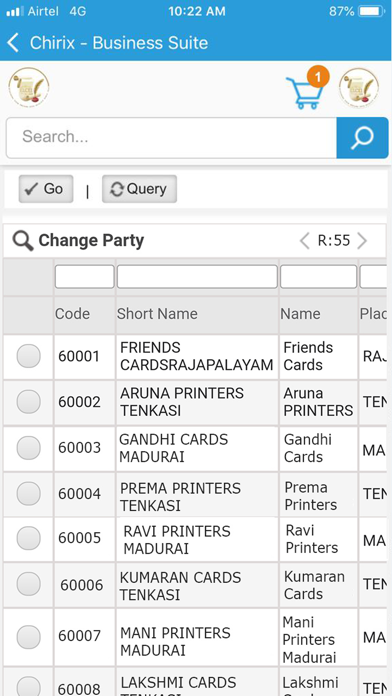Sort by Code column header
Image resolution: width=392 pixels, height=696 pixels.
[x=72, y=314]
